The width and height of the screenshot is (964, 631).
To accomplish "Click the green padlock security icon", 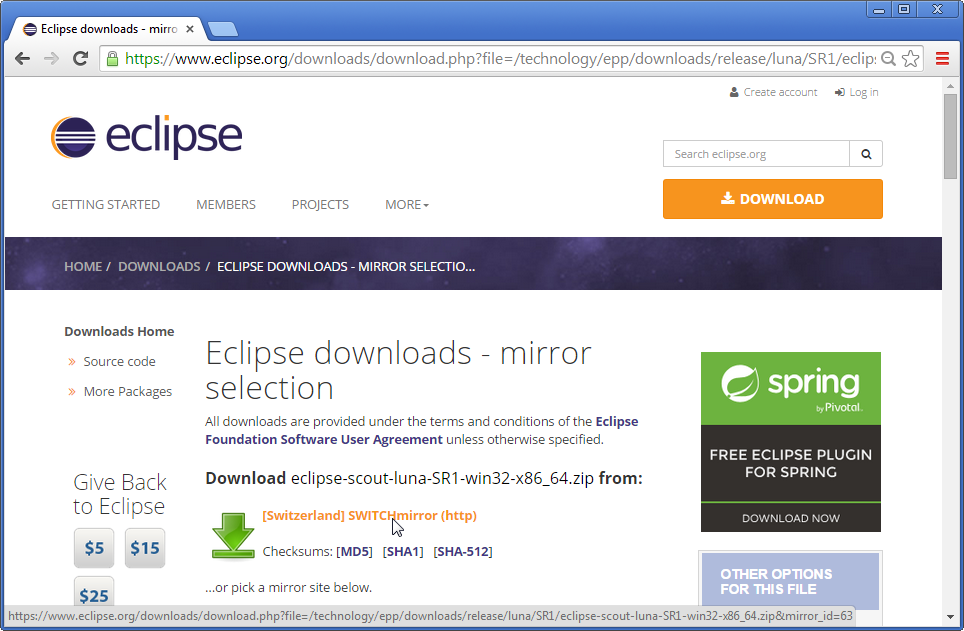I will tap(112, 59).
